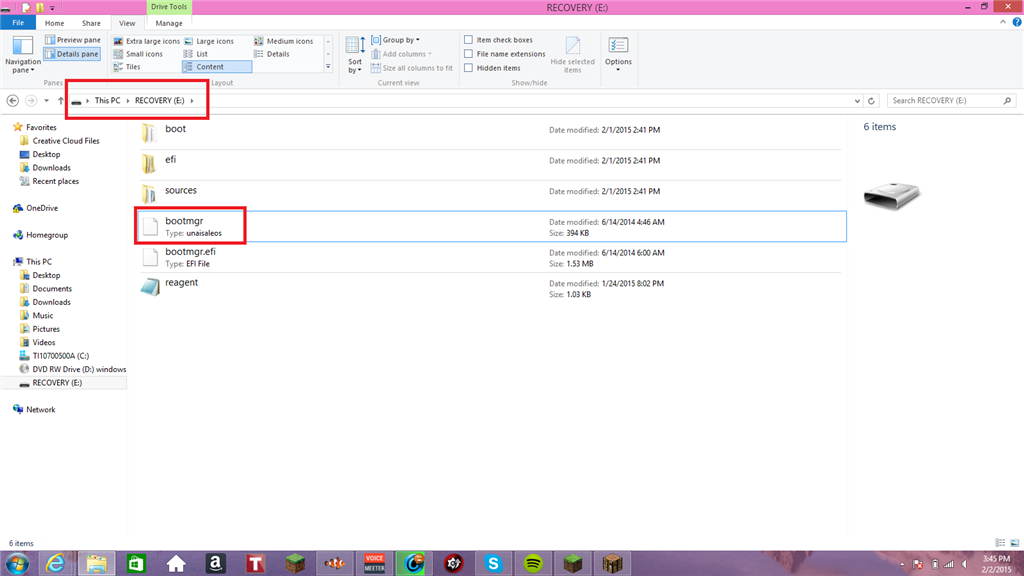1024x576 pixels.
Task: Click the Drive Tools contextual tab
Action: pyautogui.click(x=168, y=7)
